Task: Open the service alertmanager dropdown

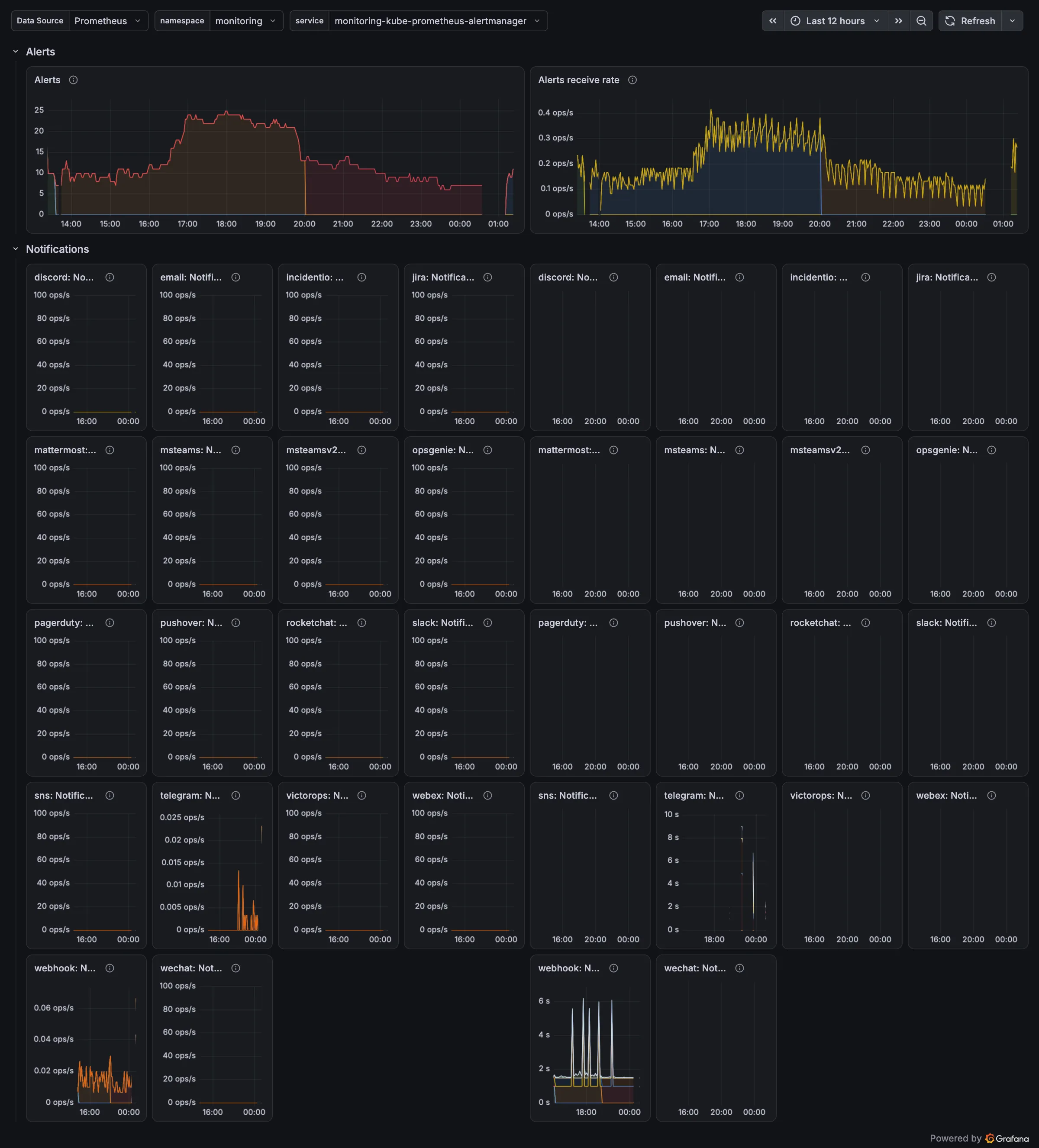Action: 438,21
